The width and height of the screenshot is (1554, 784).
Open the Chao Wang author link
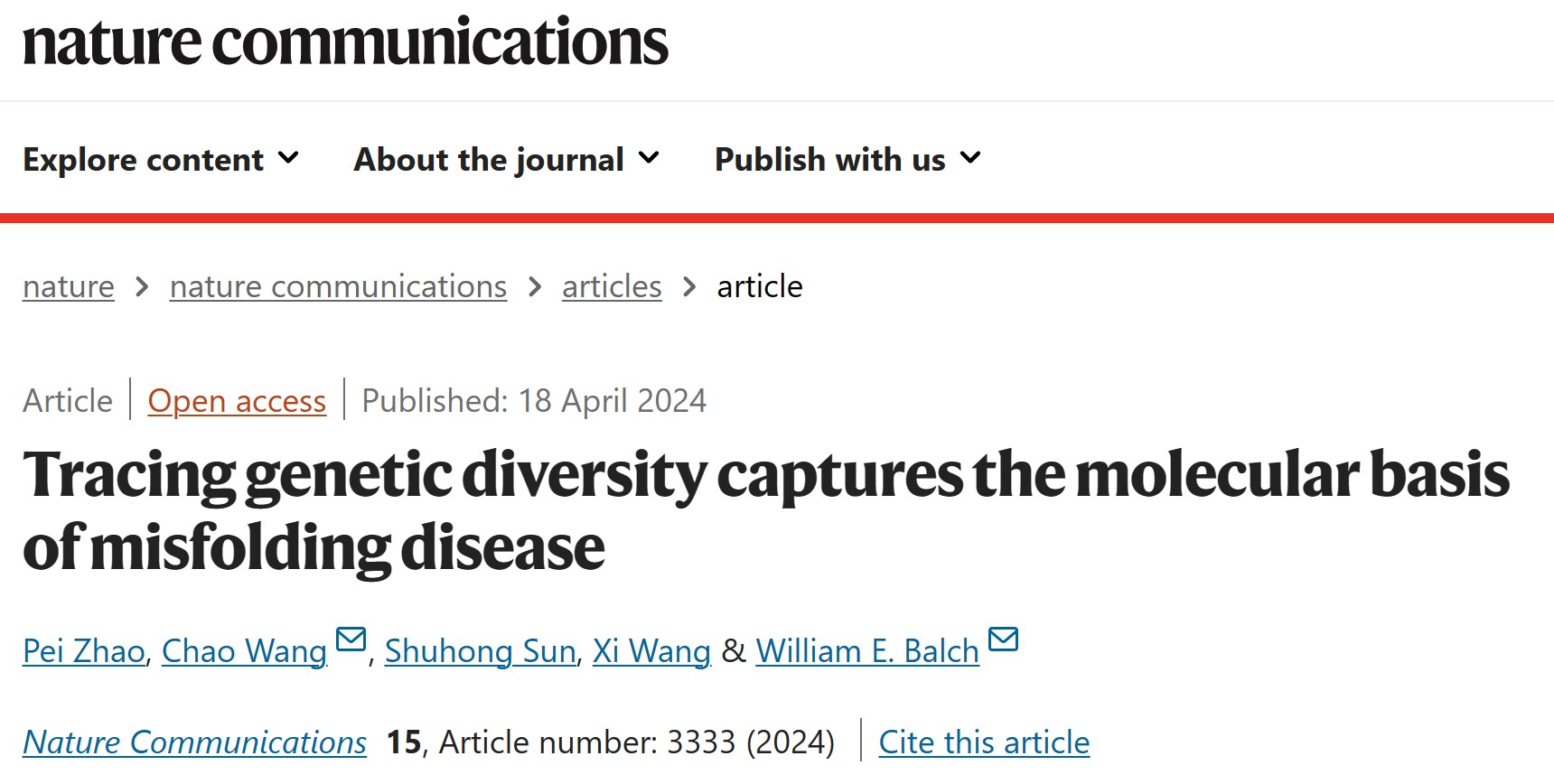[244, 650]
